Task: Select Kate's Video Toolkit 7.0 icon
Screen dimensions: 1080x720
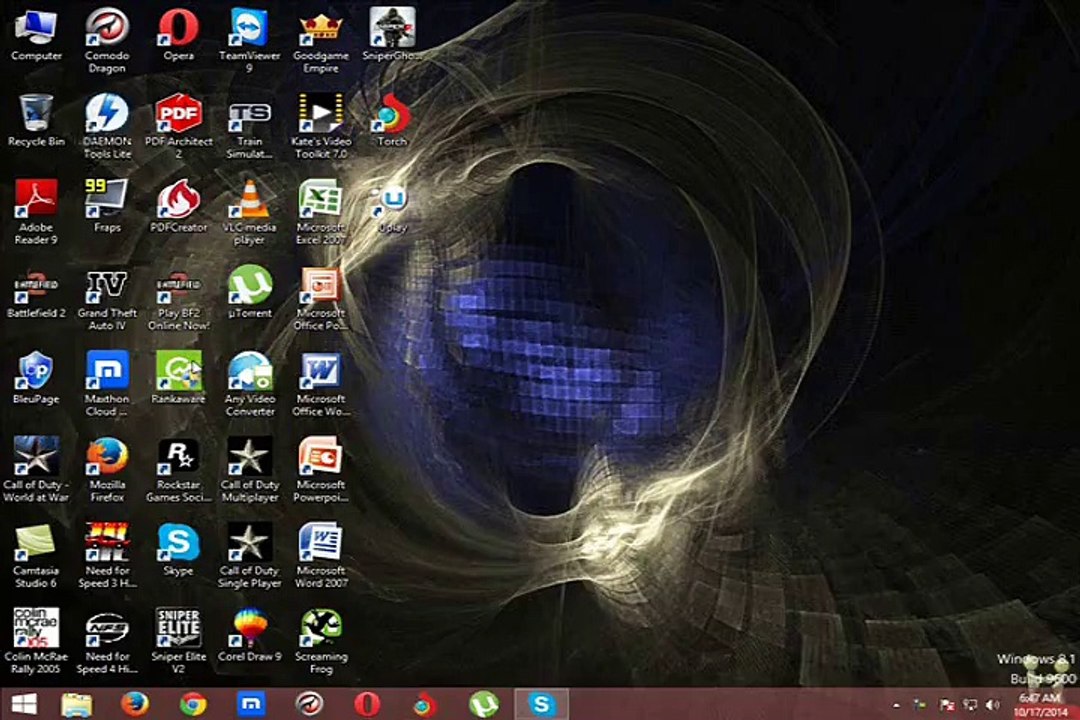Action: [321, 127]
